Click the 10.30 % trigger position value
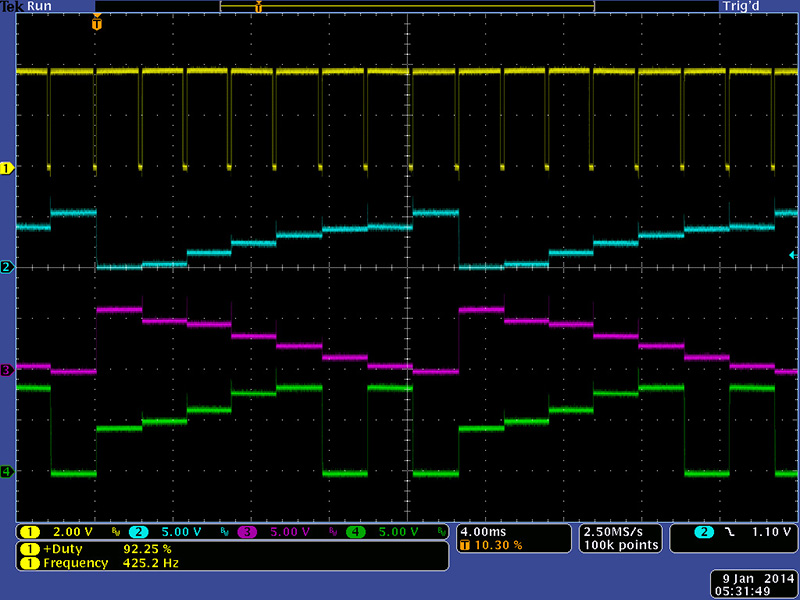Screen dimensions: 800x600 coord(498,545)
